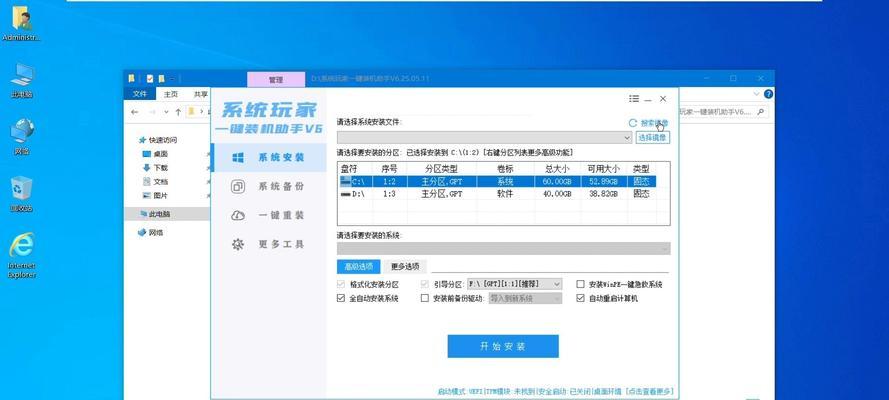Choose the 一键重装 cloud icon

[238, 215]
